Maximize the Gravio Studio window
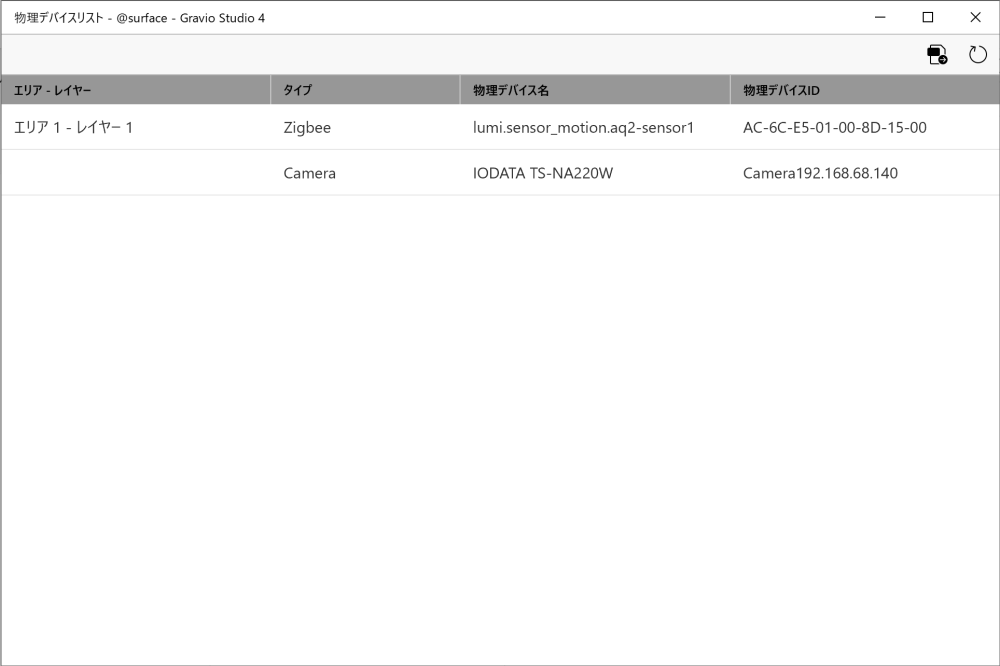 [x=928, y=17]
